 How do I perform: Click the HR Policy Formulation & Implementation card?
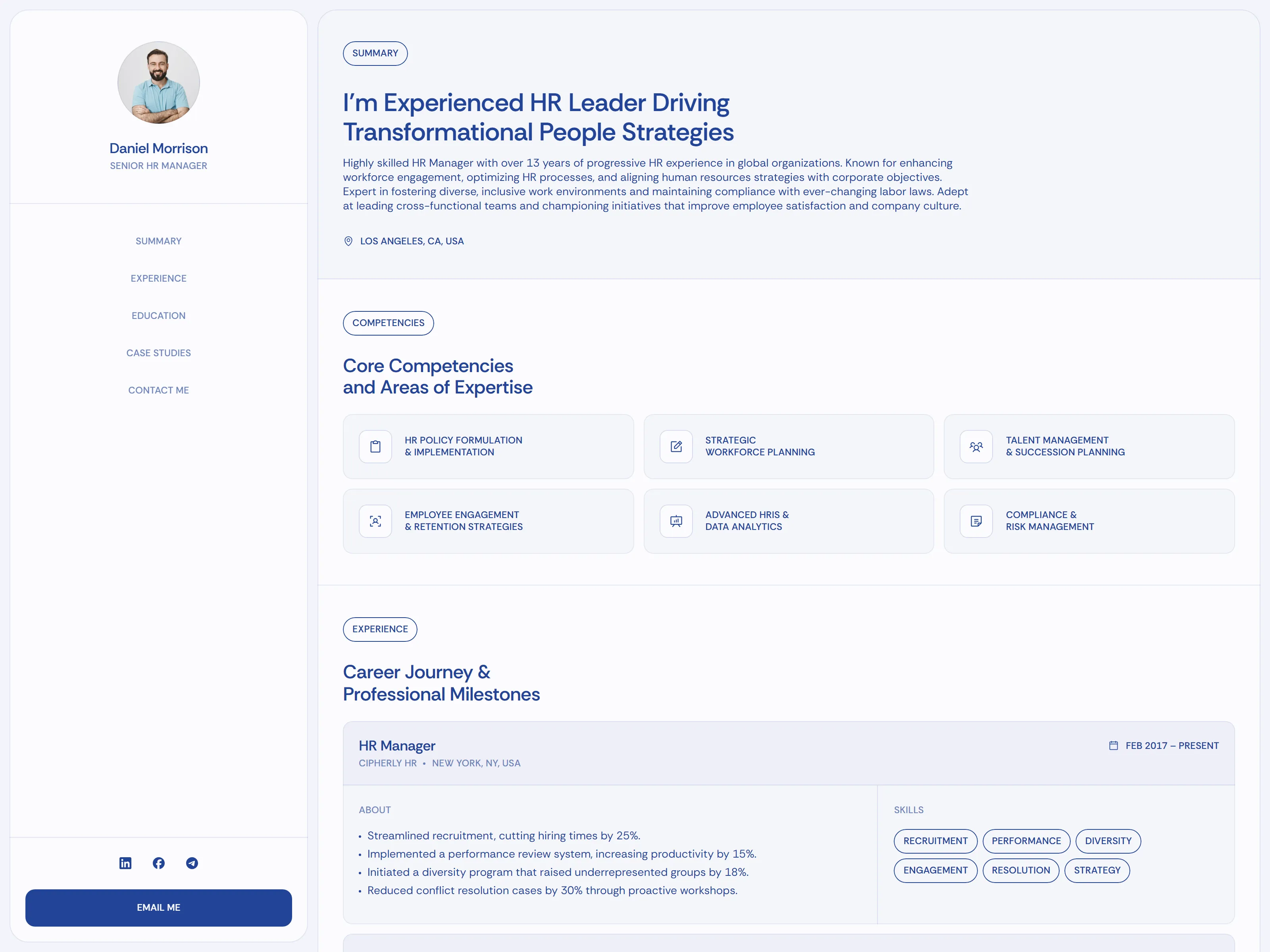click(x=489, y=446)
